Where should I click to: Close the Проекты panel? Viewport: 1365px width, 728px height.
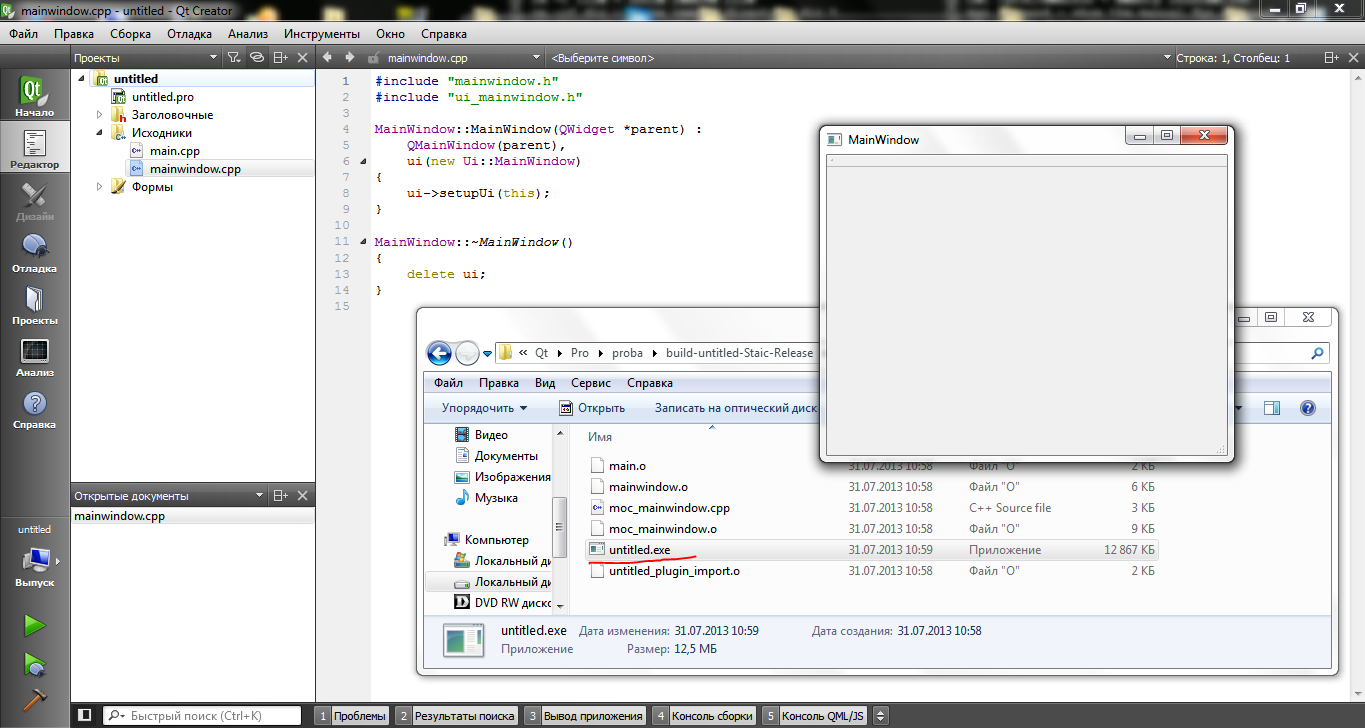(303, 58)
